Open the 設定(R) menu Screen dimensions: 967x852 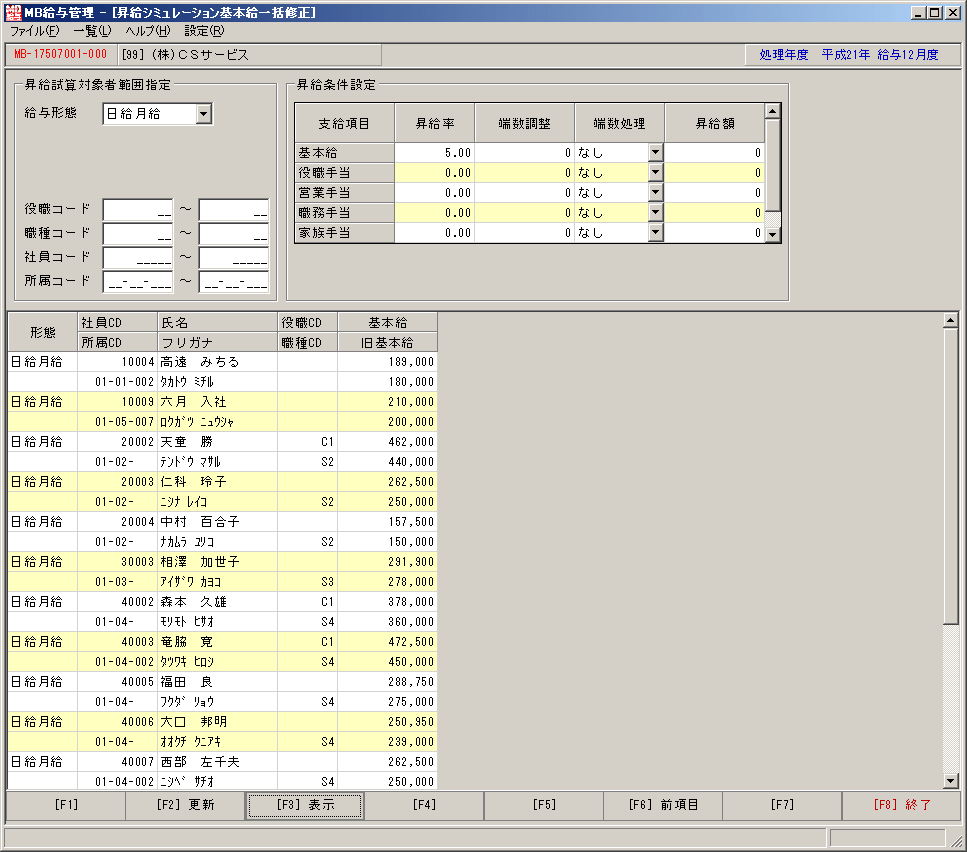tap(204, 31)
